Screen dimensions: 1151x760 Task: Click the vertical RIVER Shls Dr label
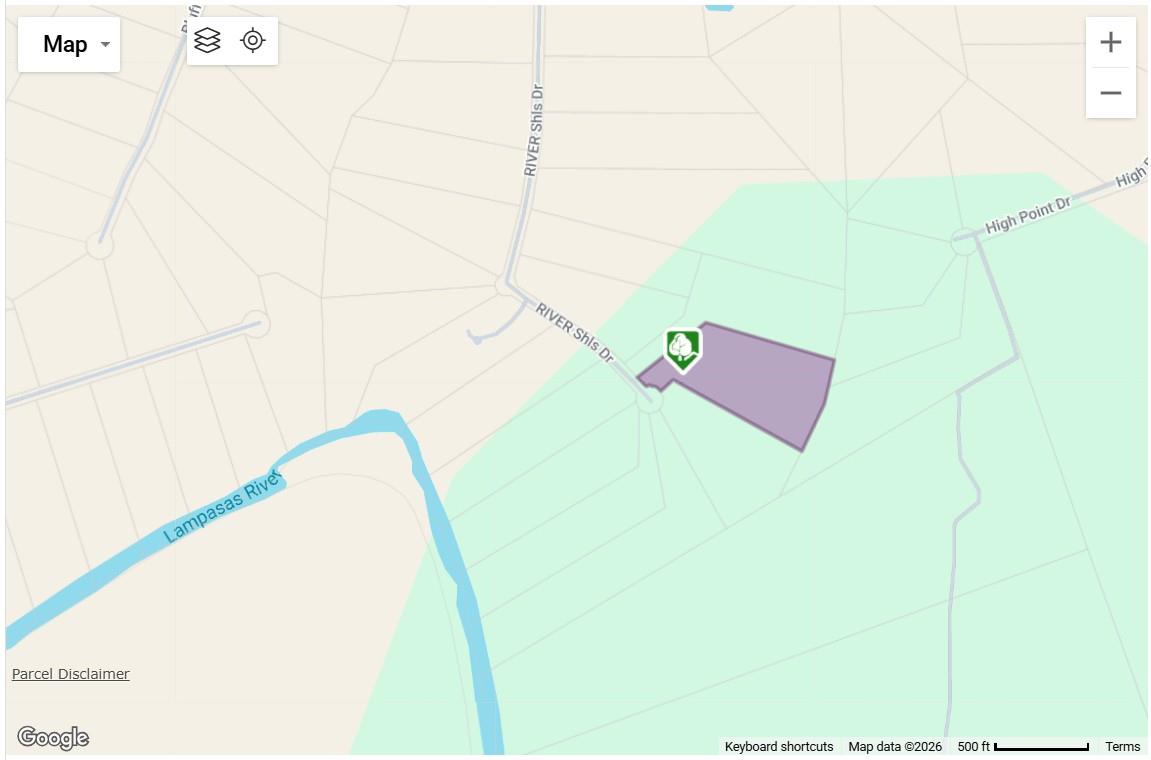pos(534,130)
